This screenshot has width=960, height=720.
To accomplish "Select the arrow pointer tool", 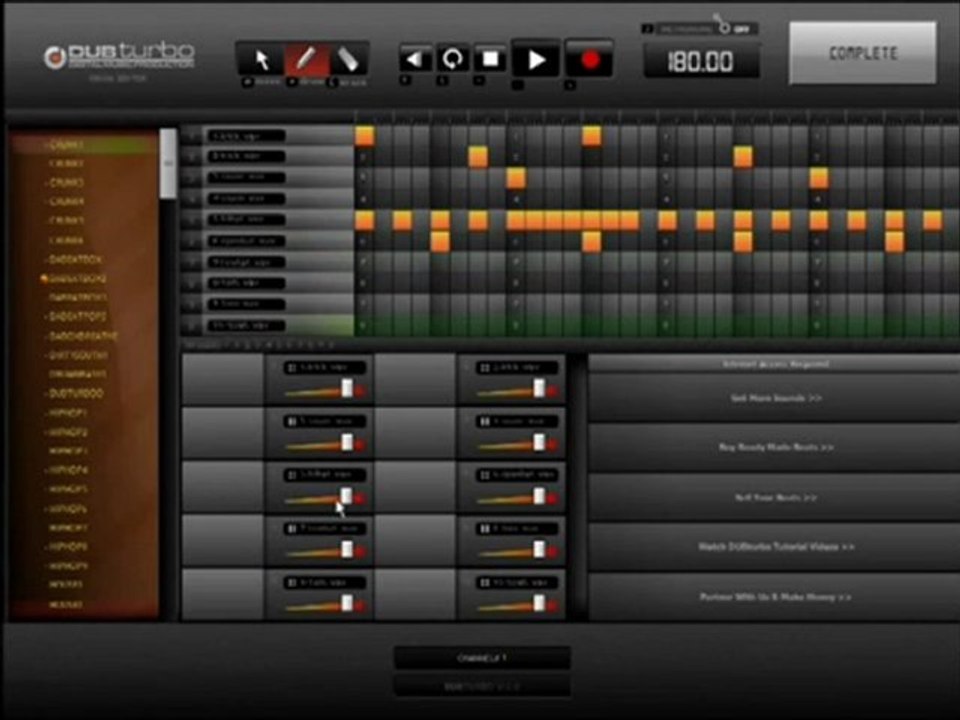I will [261, 59].
